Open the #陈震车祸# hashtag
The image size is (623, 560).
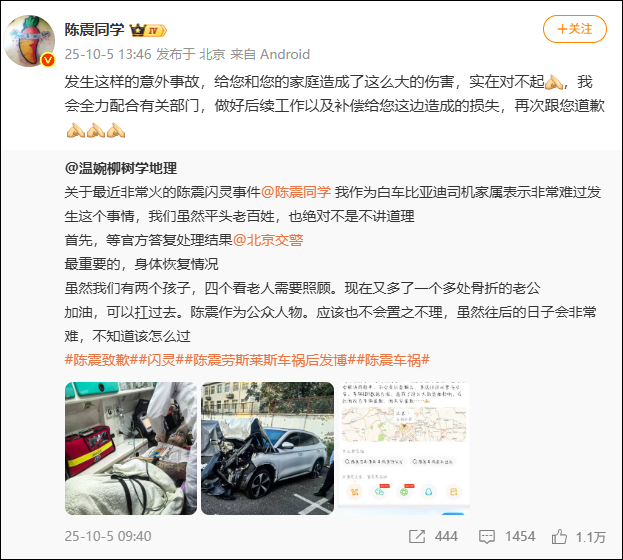pos(393,360)
